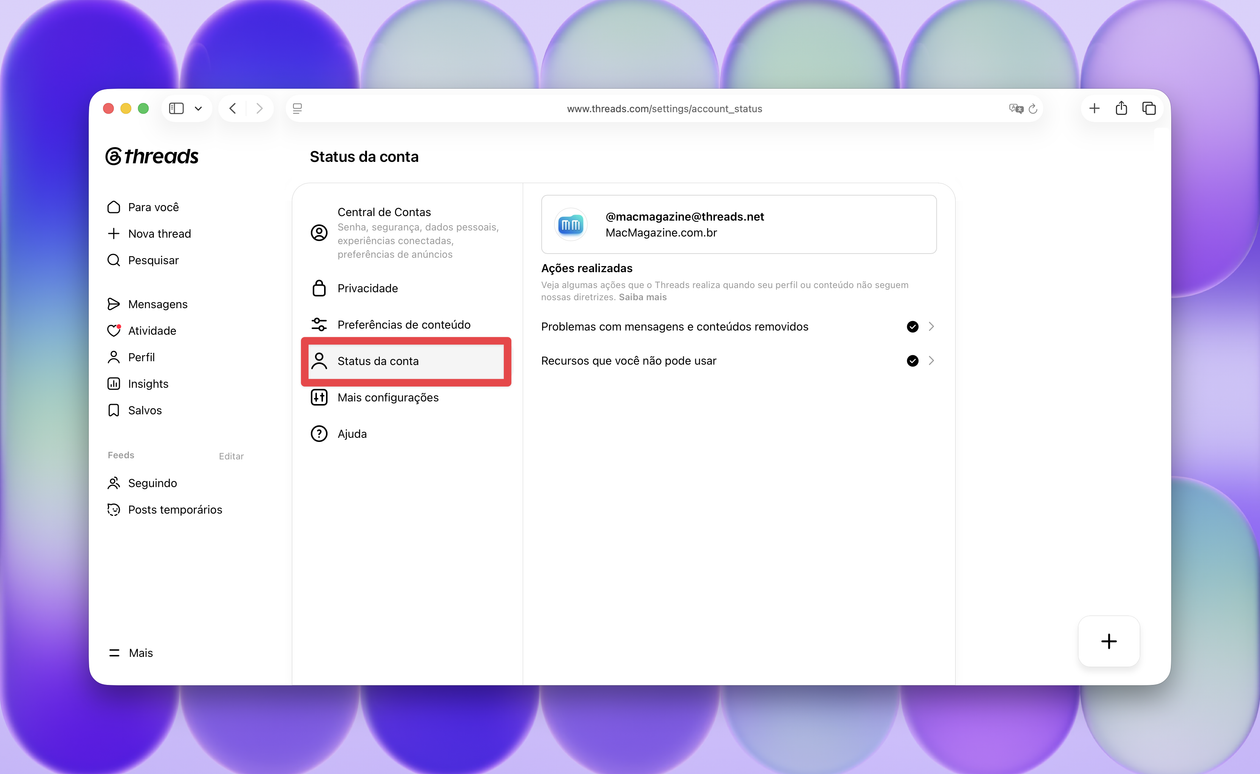
Task: Click the Saiba mais link
Action: [x=642, y=297]
